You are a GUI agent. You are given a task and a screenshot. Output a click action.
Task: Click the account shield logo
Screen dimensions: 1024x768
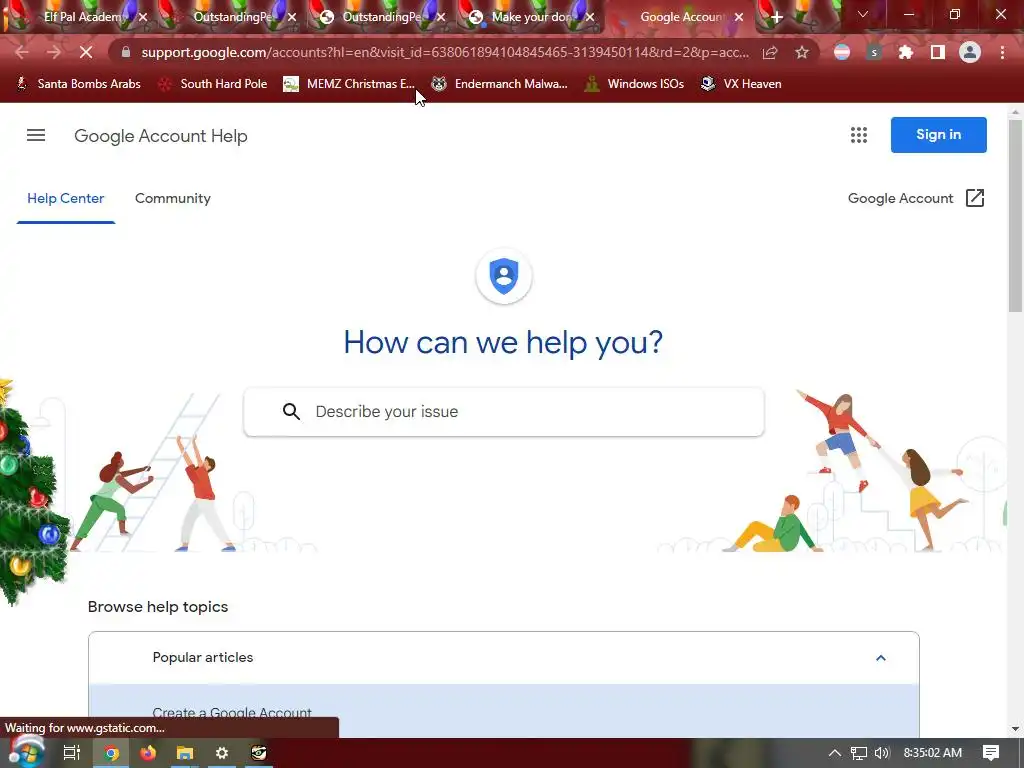(x=504, y=276)
